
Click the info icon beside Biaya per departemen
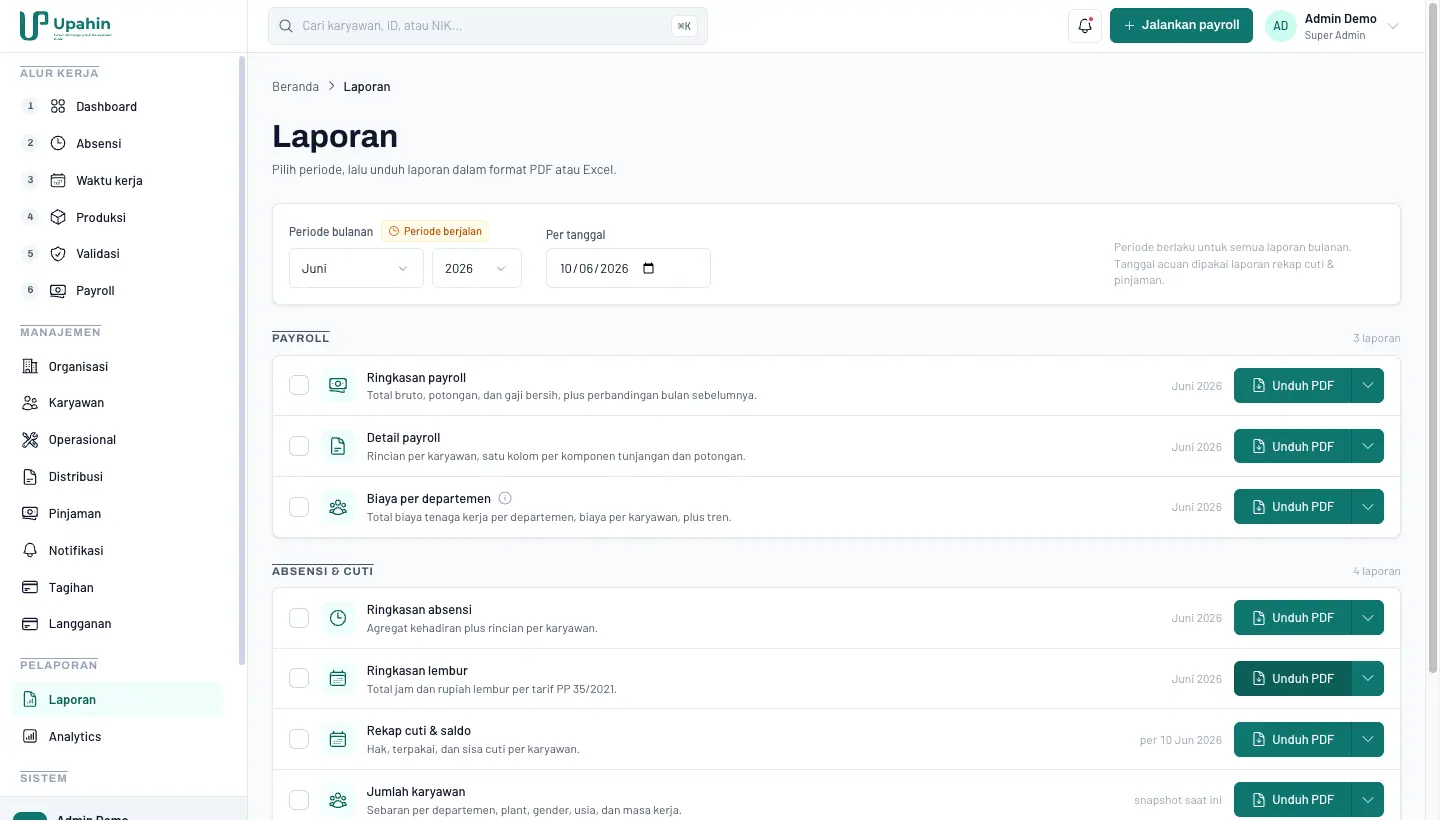[505, 498]
